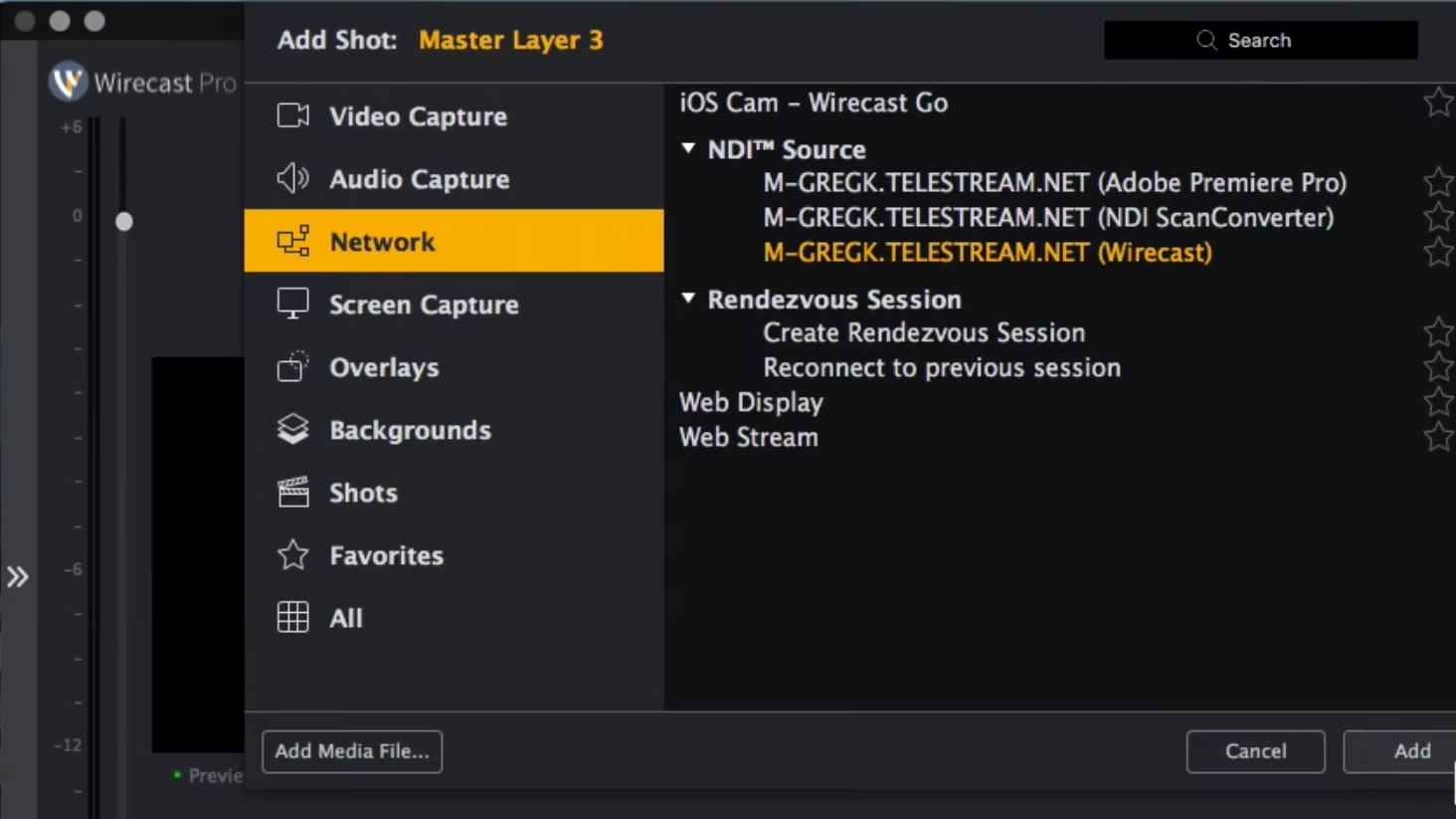
Task: Select iOS Cam – Wirecast Go source
Action: [x=814, y=102]
